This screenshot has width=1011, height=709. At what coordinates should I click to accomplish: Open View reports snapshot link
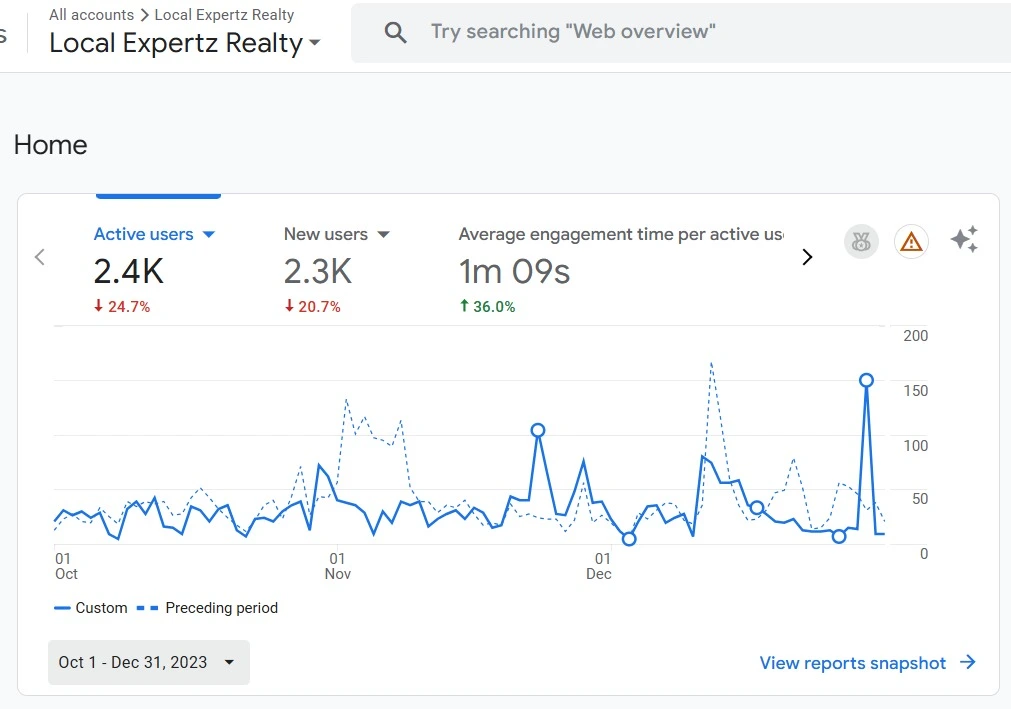click(852, 662)
